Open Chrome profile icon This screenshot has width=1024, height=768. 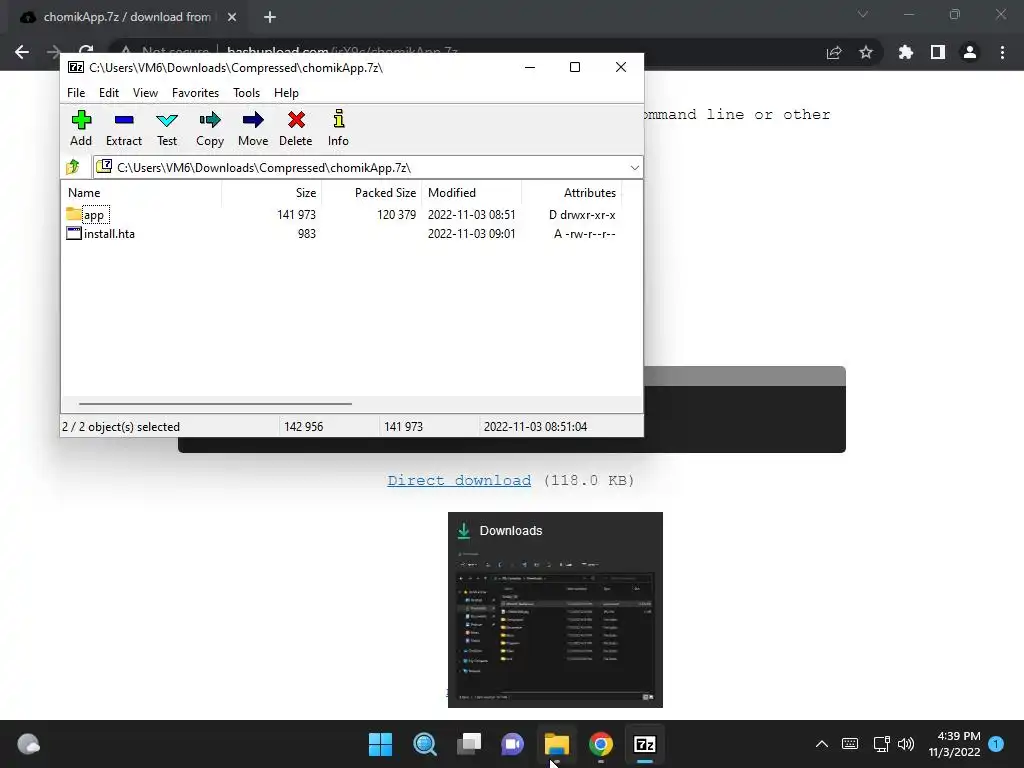[970, 52]
